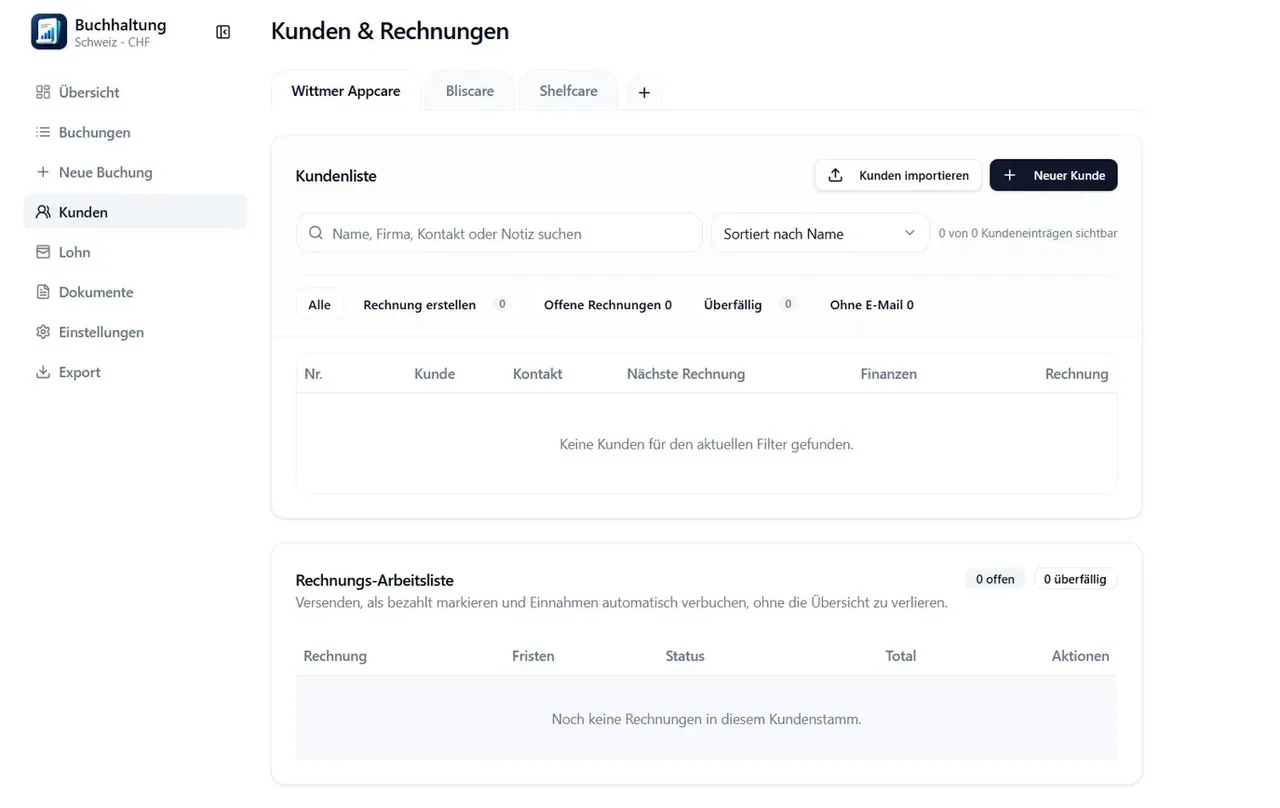Viewport: 1280px width, 808px height.
Task: Click the 'Keine Kunden für den aktuellen Filter' message
Action: click(x=706, y=444)
